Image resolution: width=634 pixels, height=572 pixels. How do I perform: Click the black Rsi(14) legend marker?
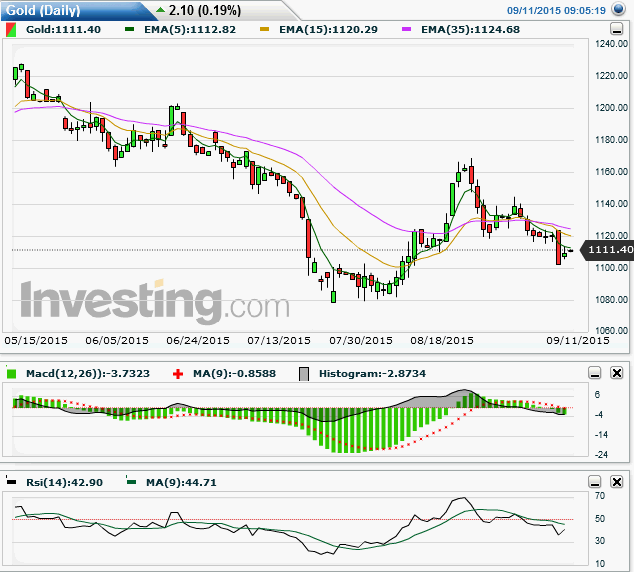click(x=11, y=481)
